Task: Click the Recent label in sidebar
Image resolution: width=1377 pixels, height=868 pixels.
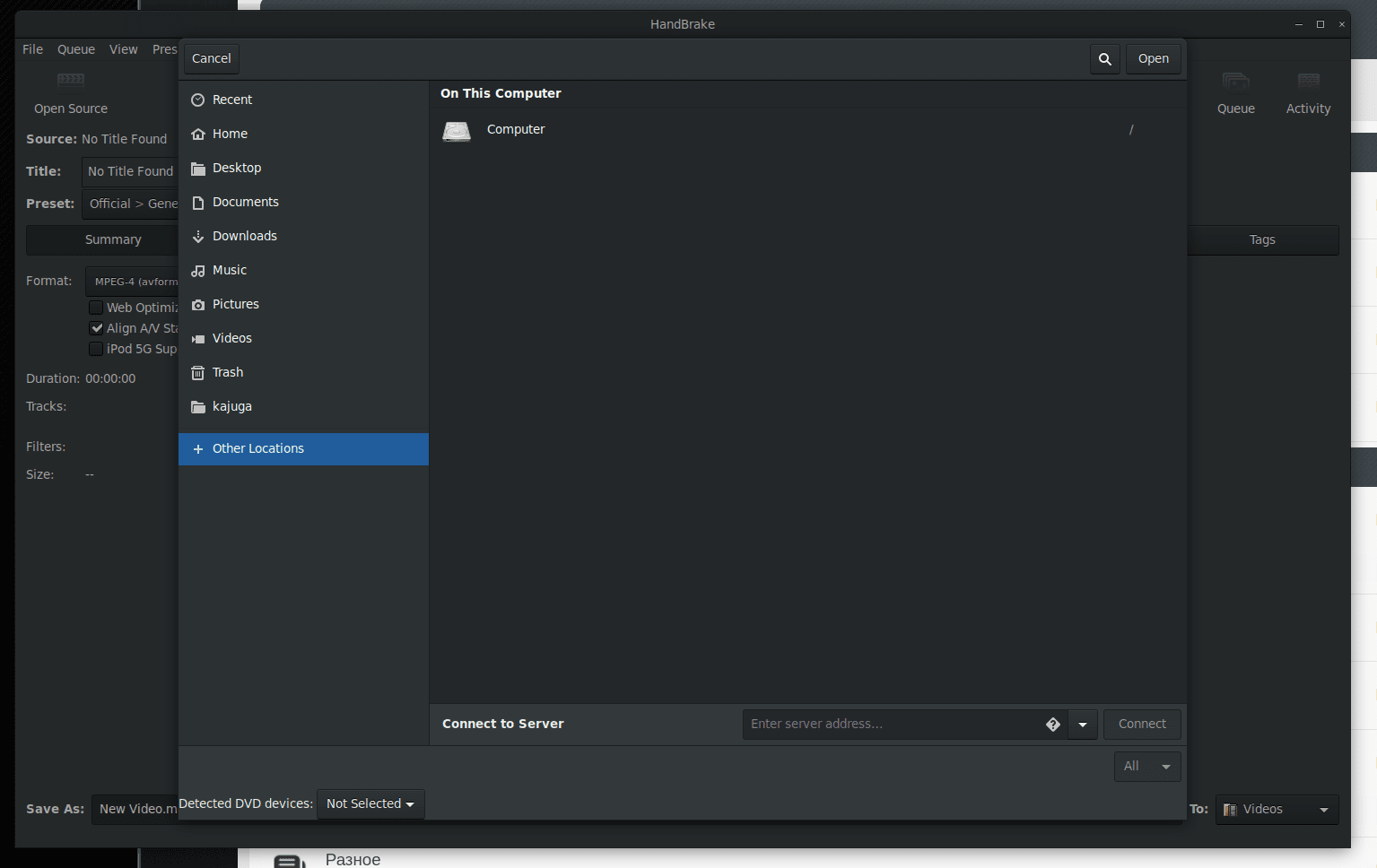Action: pyautogui.click(x=232, y=100)
